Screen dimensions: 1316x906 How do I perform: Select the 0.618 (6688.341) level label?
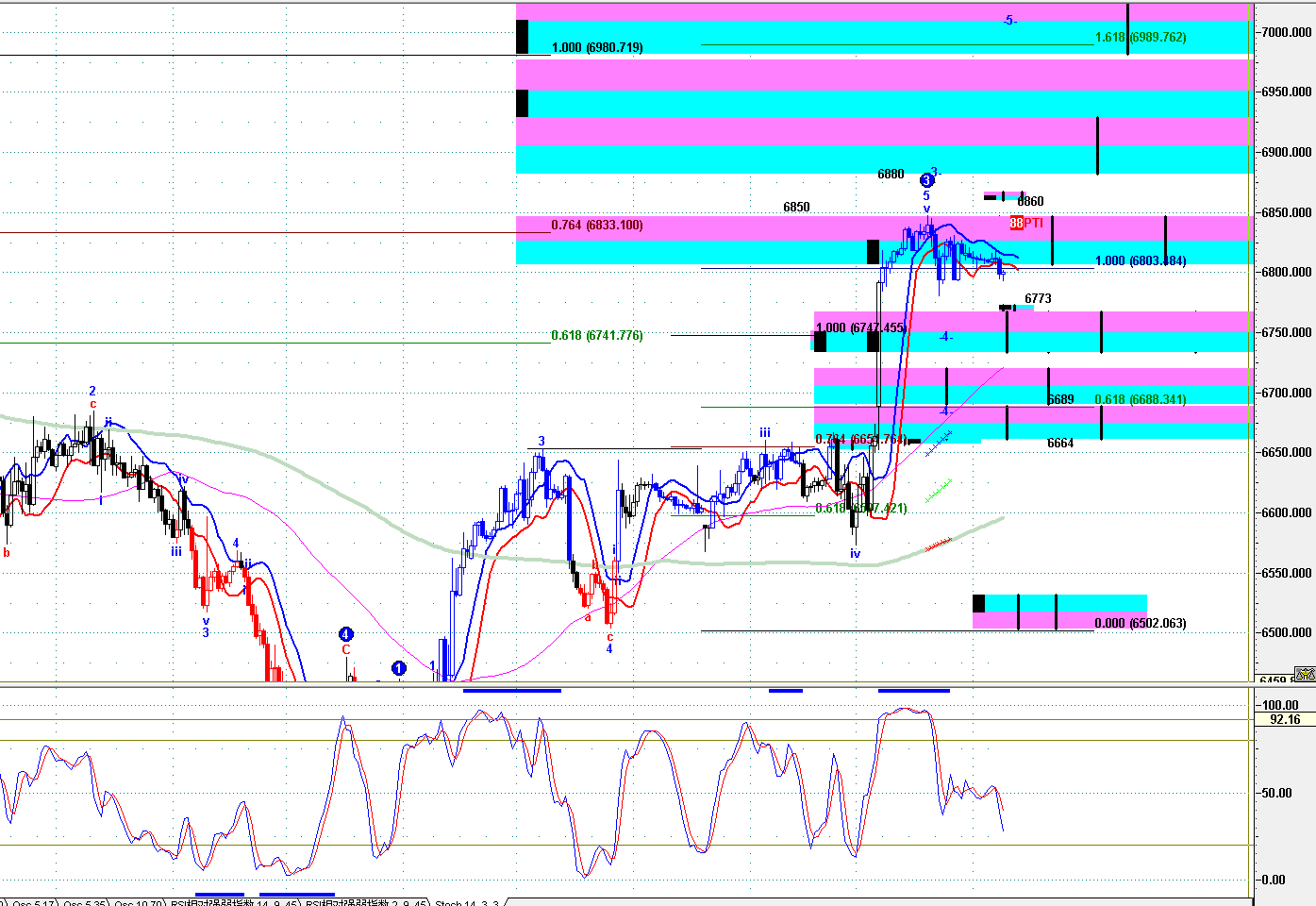click(1141, 399)
